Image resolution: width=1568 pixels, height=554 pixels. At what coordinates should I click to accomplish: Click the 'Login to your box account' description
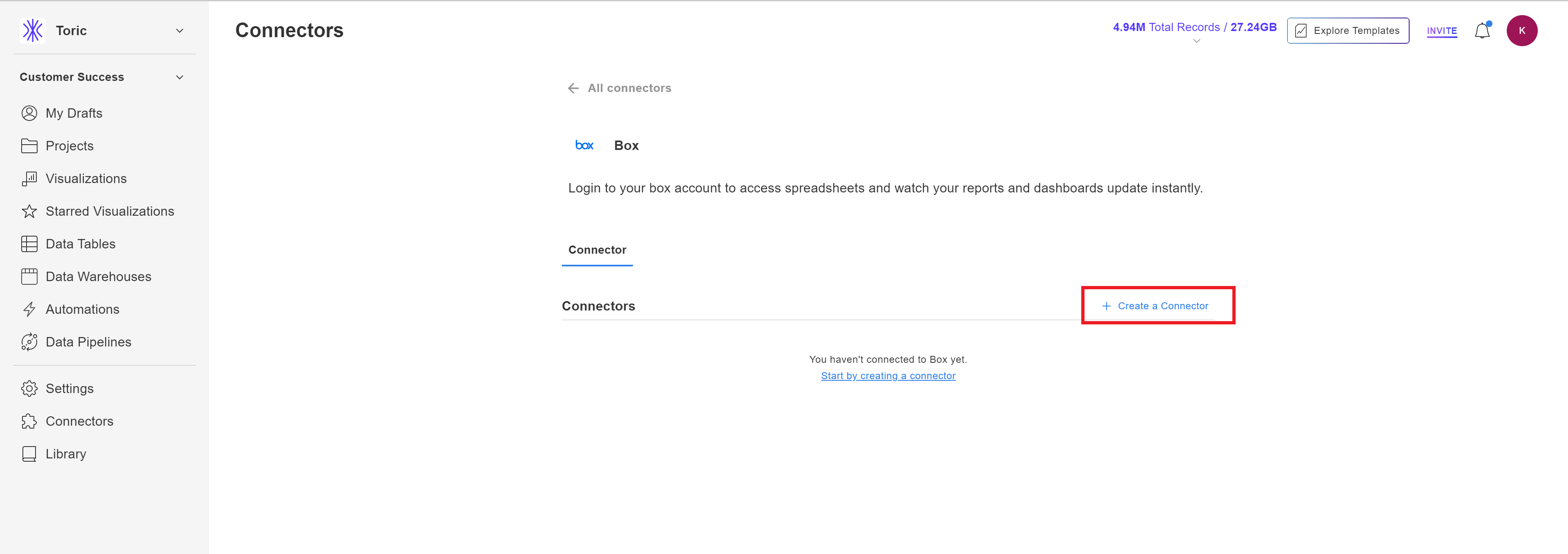[885, 188]
